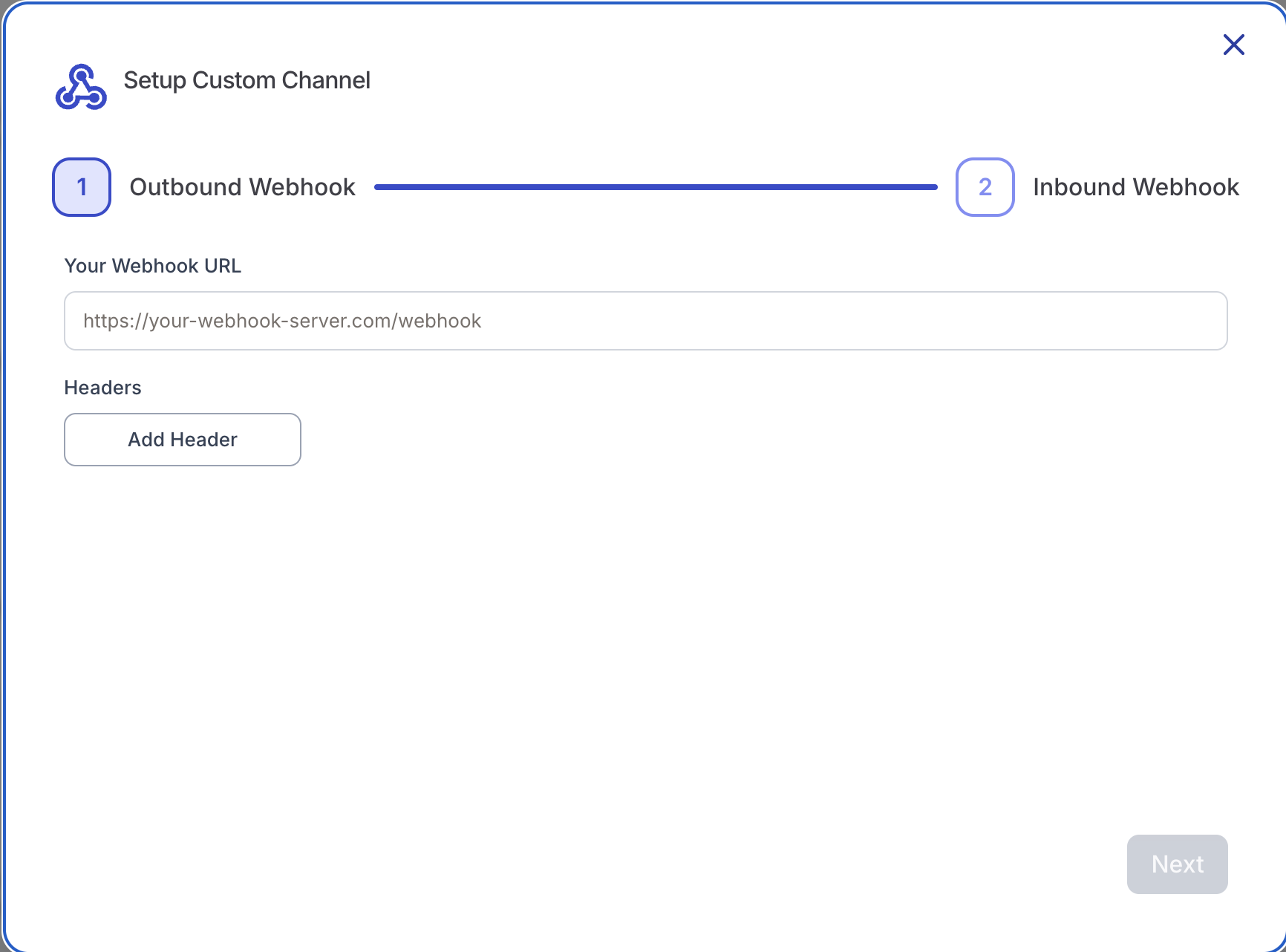
Task: Click the Next button
Action: pos(1177,864)
